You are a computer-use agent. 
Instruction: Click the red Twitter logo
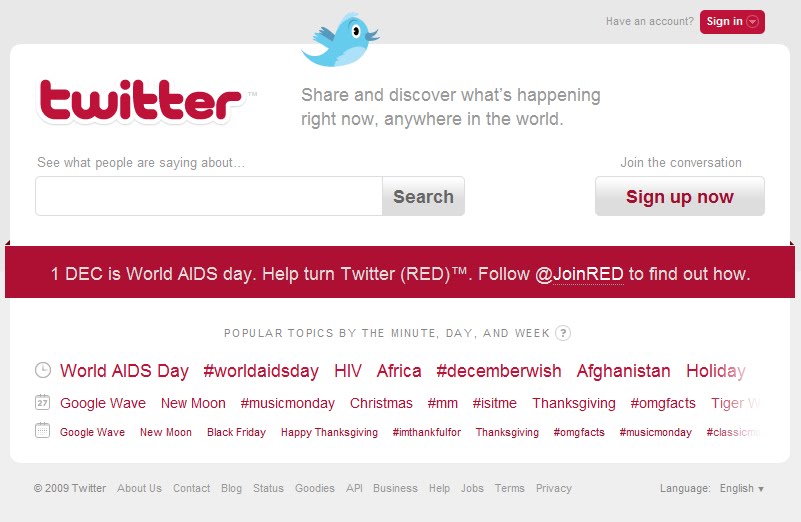[140, 101]
